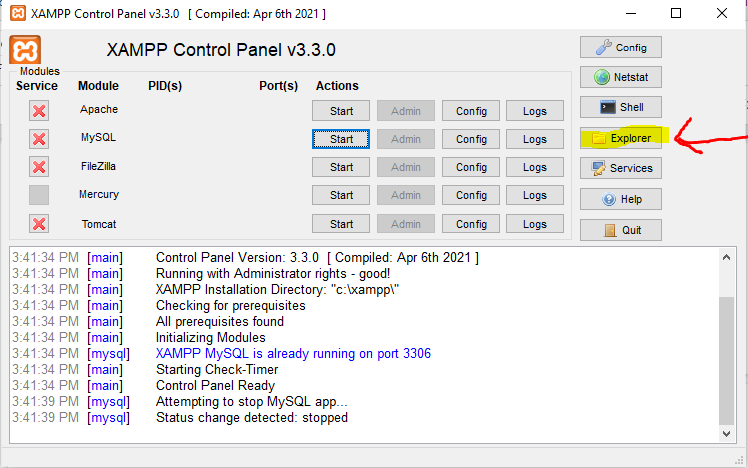This screenshot has width=748, height=468.
Task: Click the 'Tomcat' module name
Action: pyautogui.click(x=99, y=224)
